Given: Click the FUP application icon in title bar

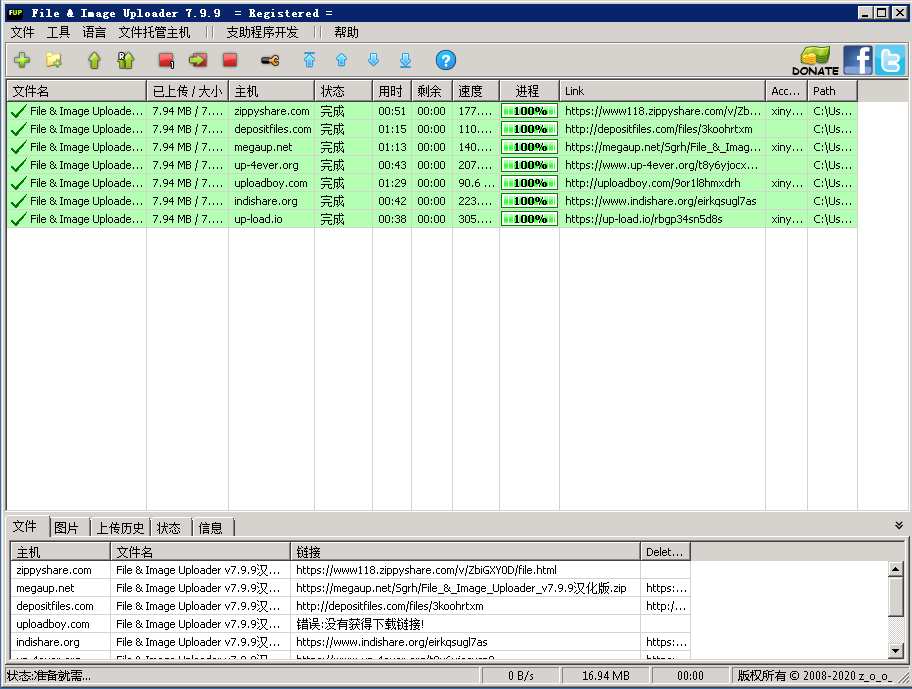Looking at the screenshot, I should (16, 13).
